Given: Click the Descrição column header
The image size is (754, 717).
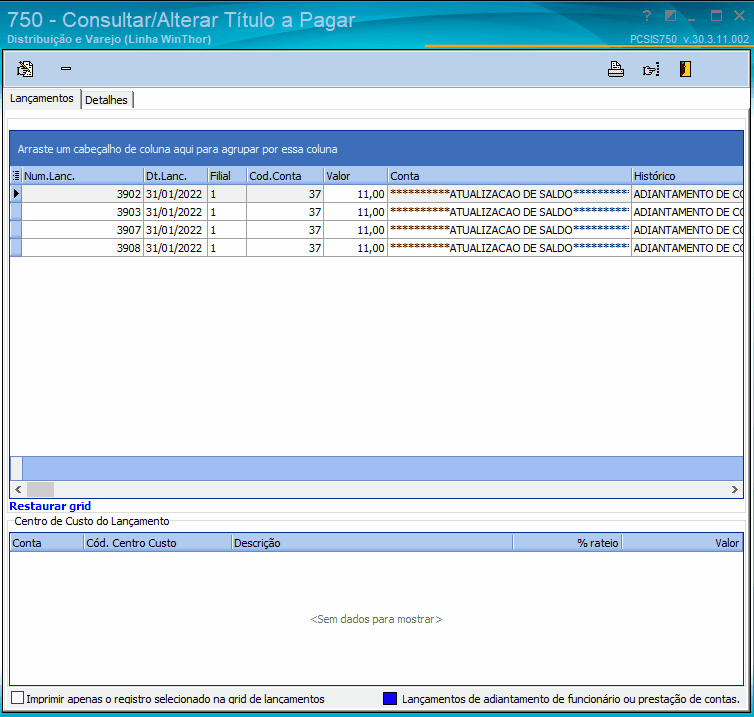Looking at the screenshot, I should (x=372, y=543).
